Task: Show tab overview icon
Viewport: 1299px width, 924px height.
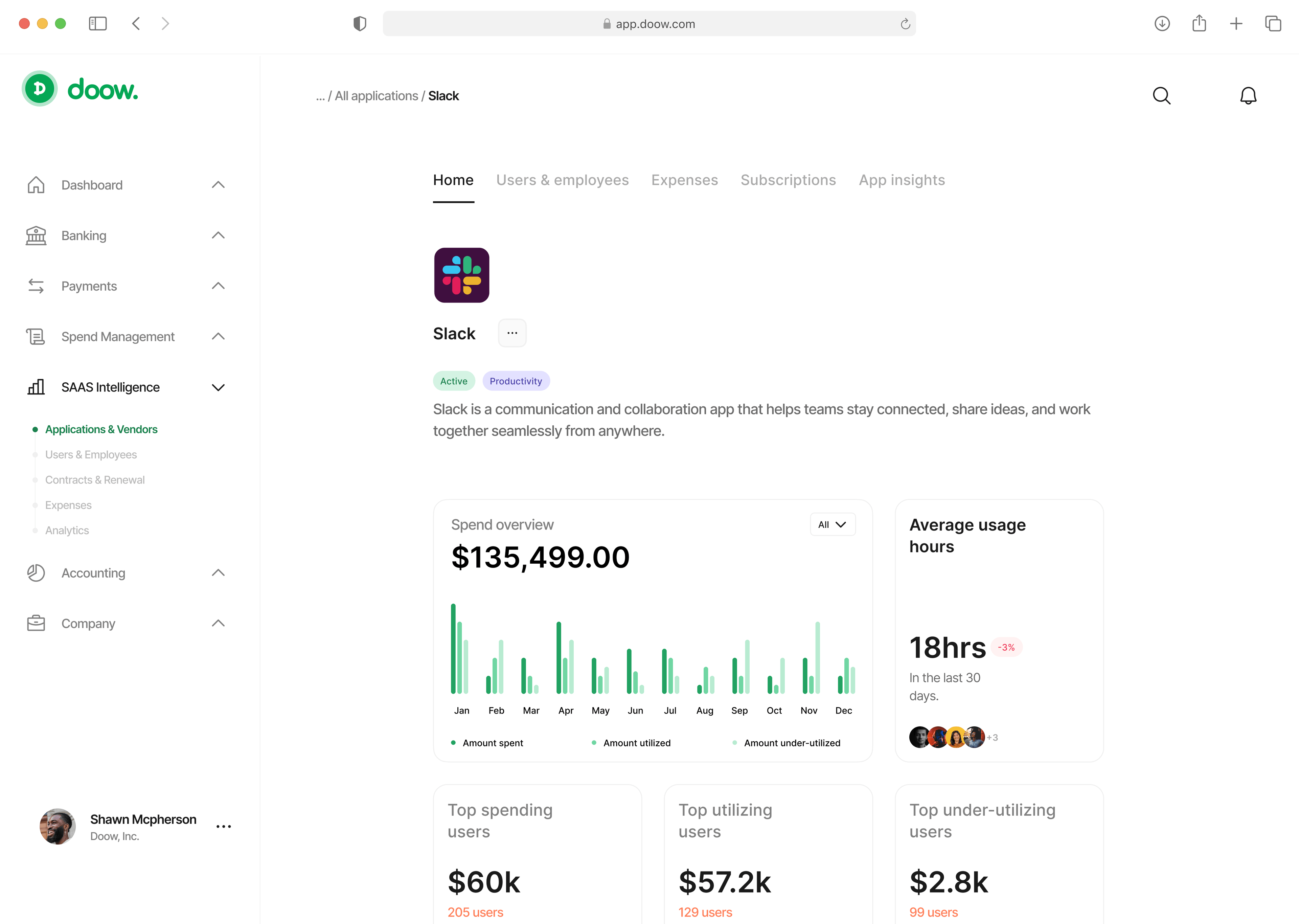Action: (1273, 23)
